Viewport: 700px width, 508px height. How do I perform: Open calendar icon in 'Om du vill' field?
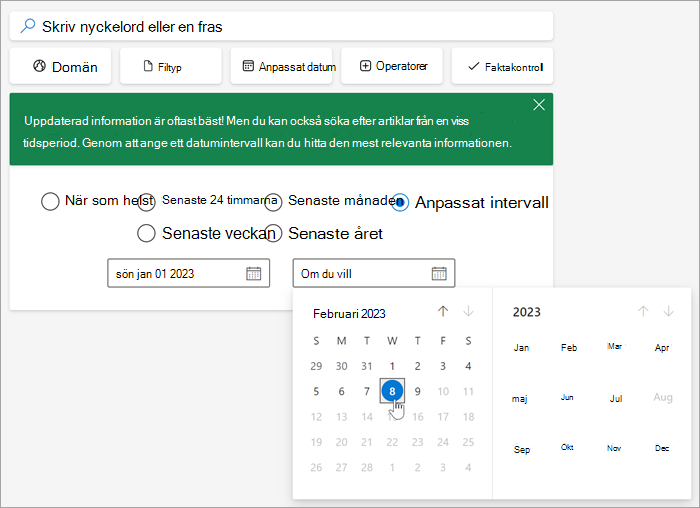(439, 273)
